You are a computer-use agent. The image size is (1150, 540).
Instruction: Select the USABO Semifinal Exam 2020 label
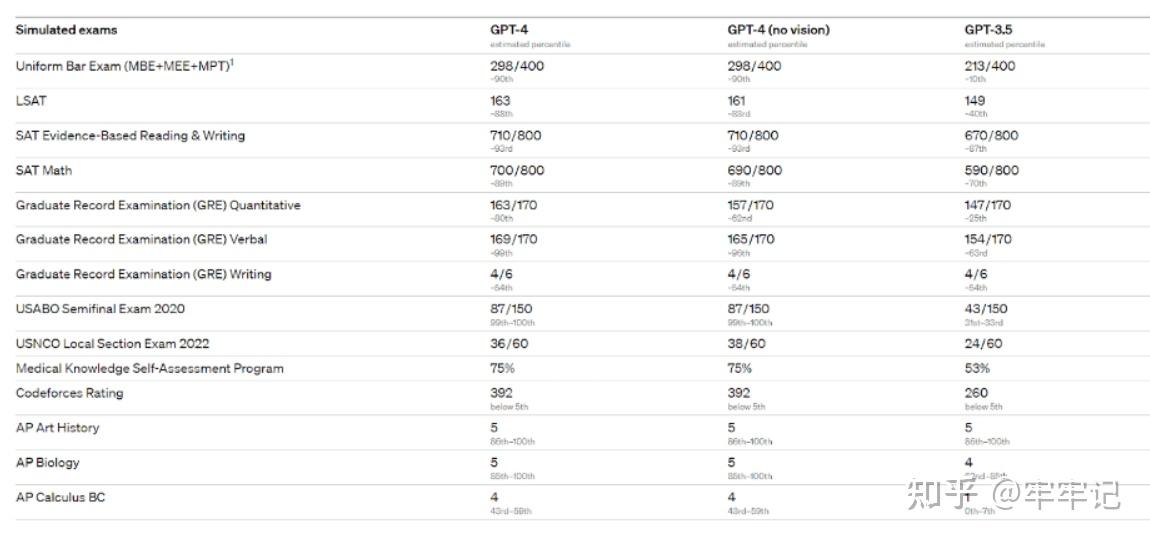100,309
